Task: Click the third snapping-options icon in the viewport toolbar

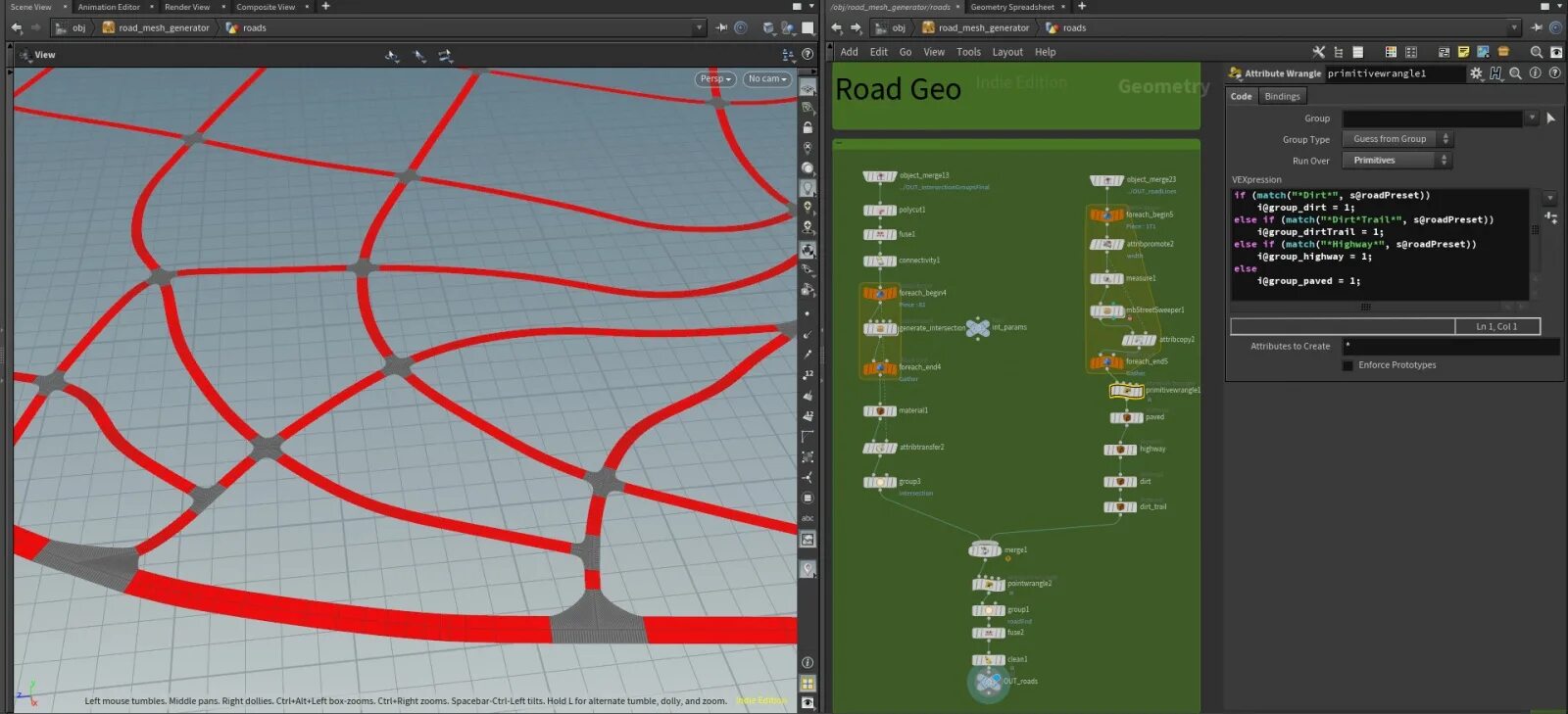Action: [x=445, y=56]
